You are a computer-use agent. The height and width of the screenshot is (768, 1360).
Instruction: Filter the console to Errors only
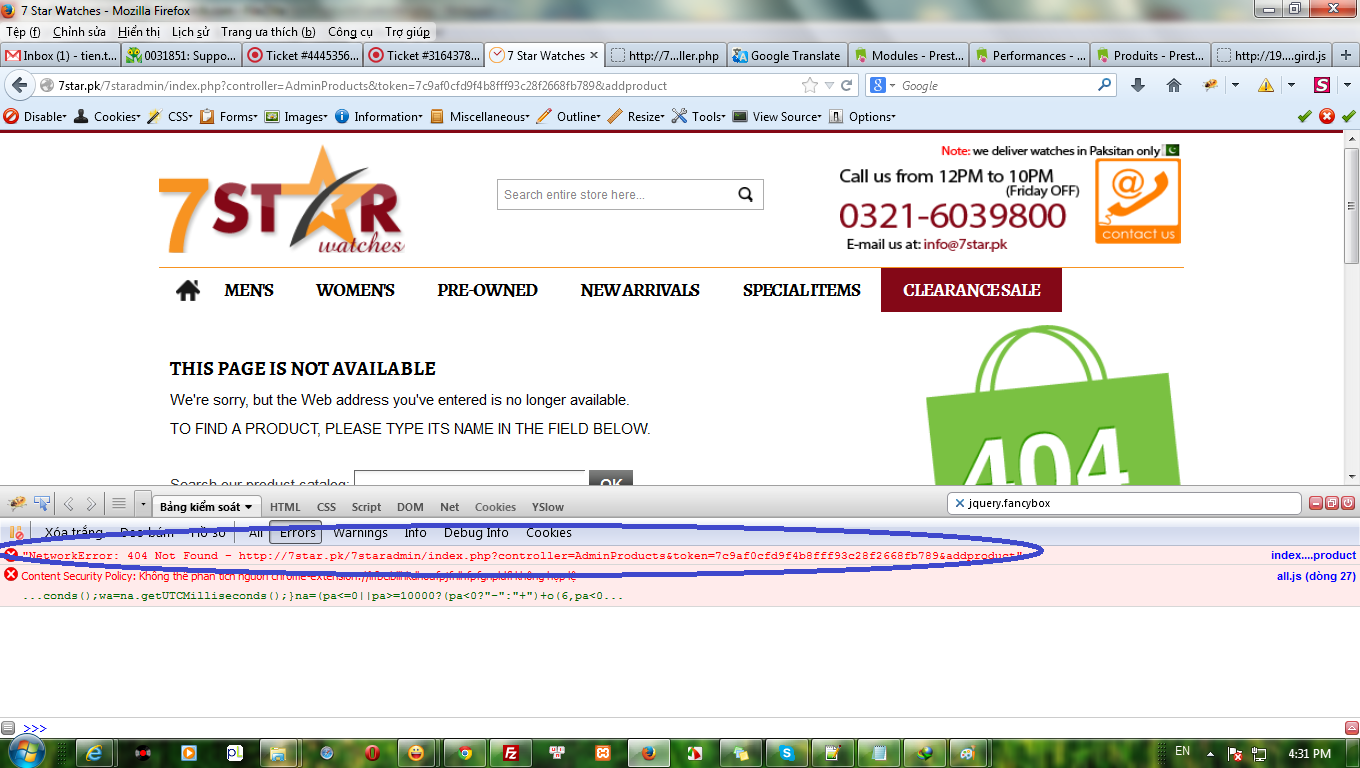pos(297,533)
